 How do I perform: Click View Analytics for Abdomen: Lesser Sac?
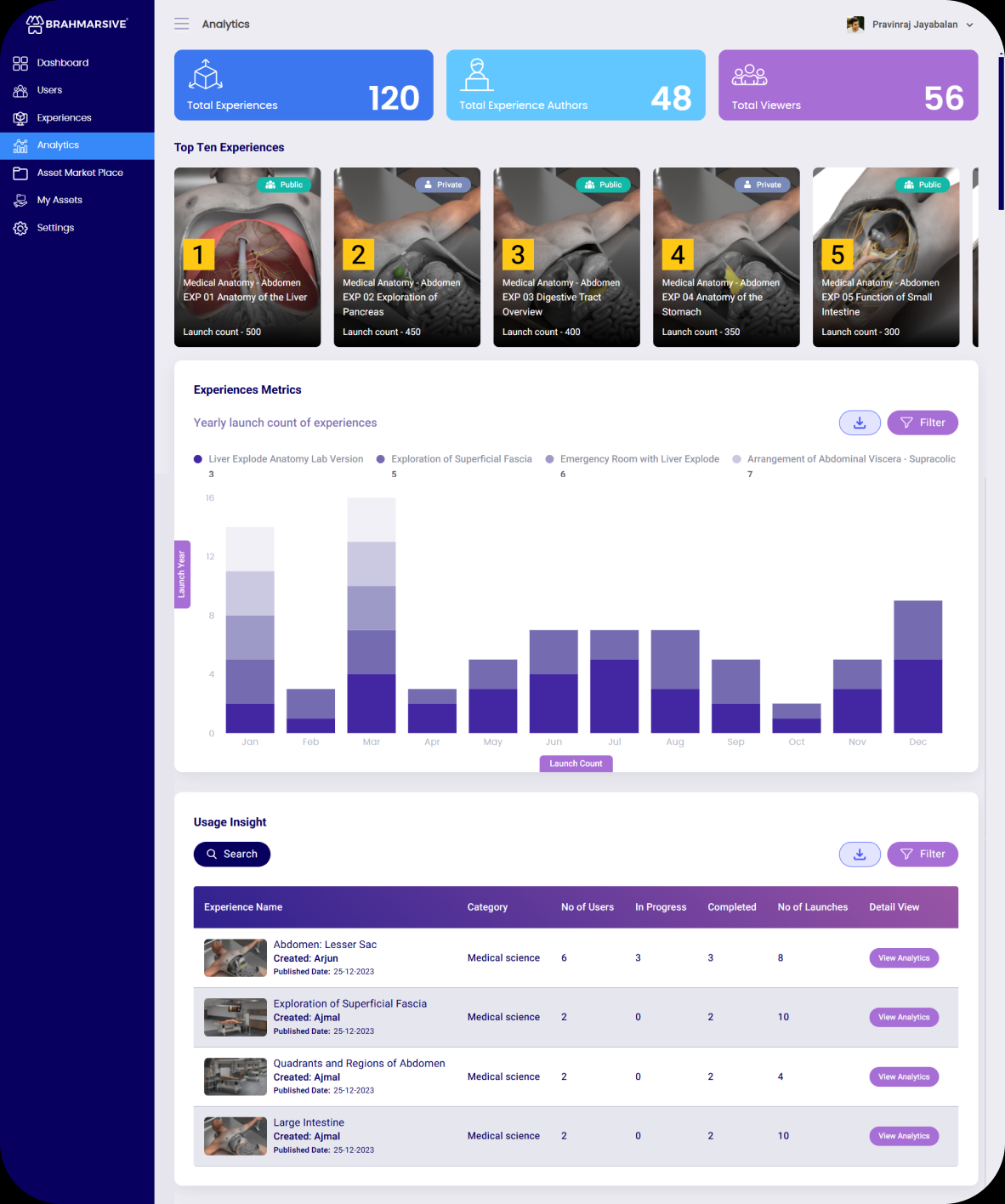[x=904, y=957]
